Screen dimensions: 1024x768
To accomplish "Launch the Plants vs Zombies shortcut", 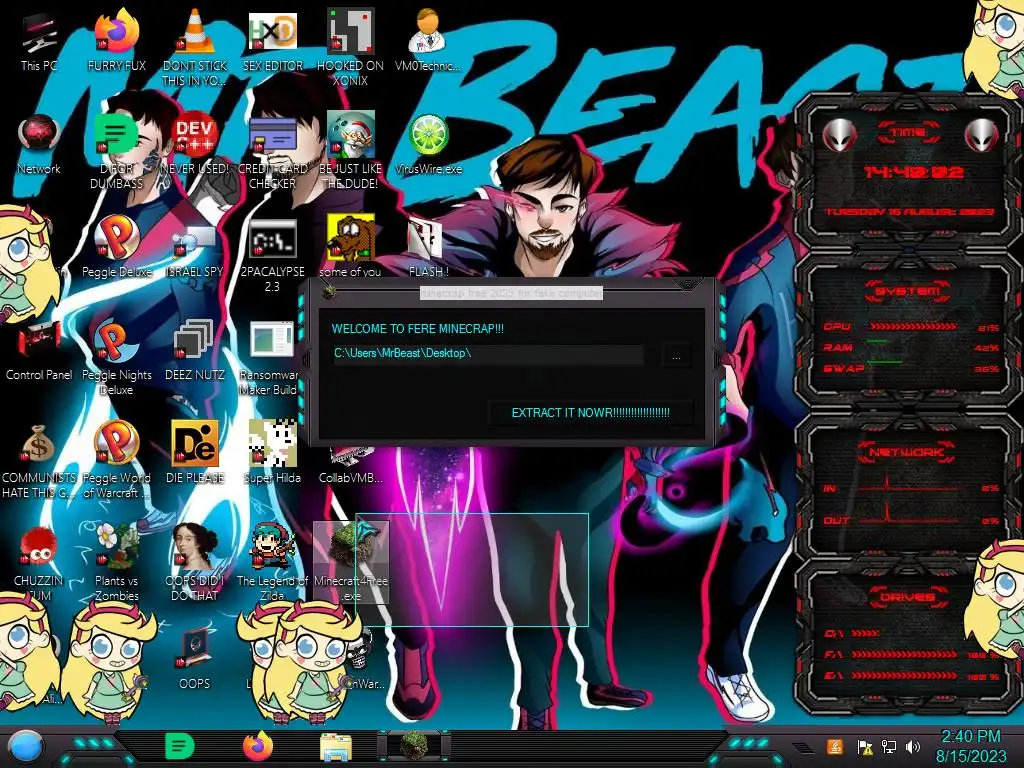I will (x=117, y=563).
